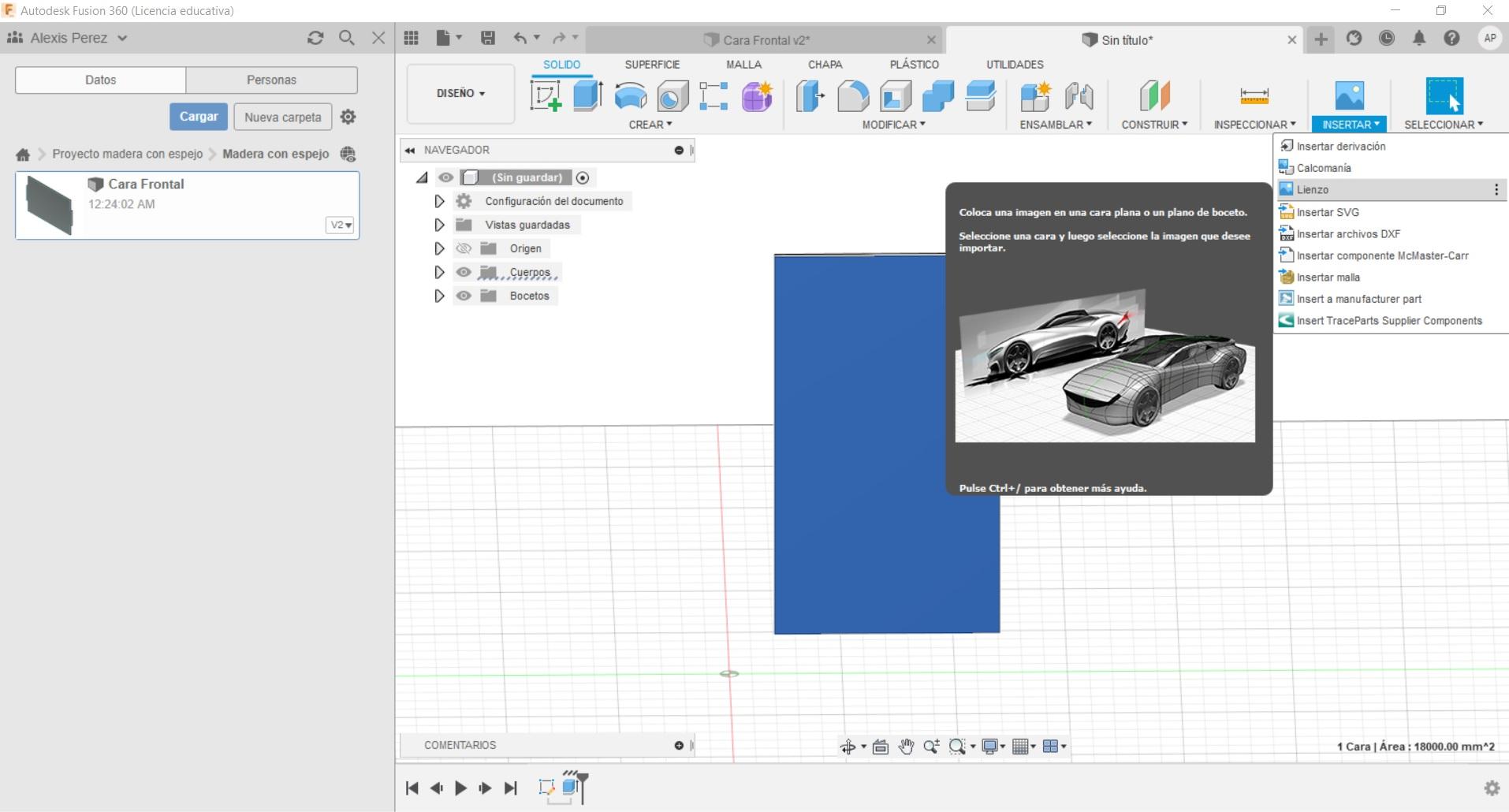1509x812 pixels.
Task: Click the Select tool icon
Action: coord(1444,96)
